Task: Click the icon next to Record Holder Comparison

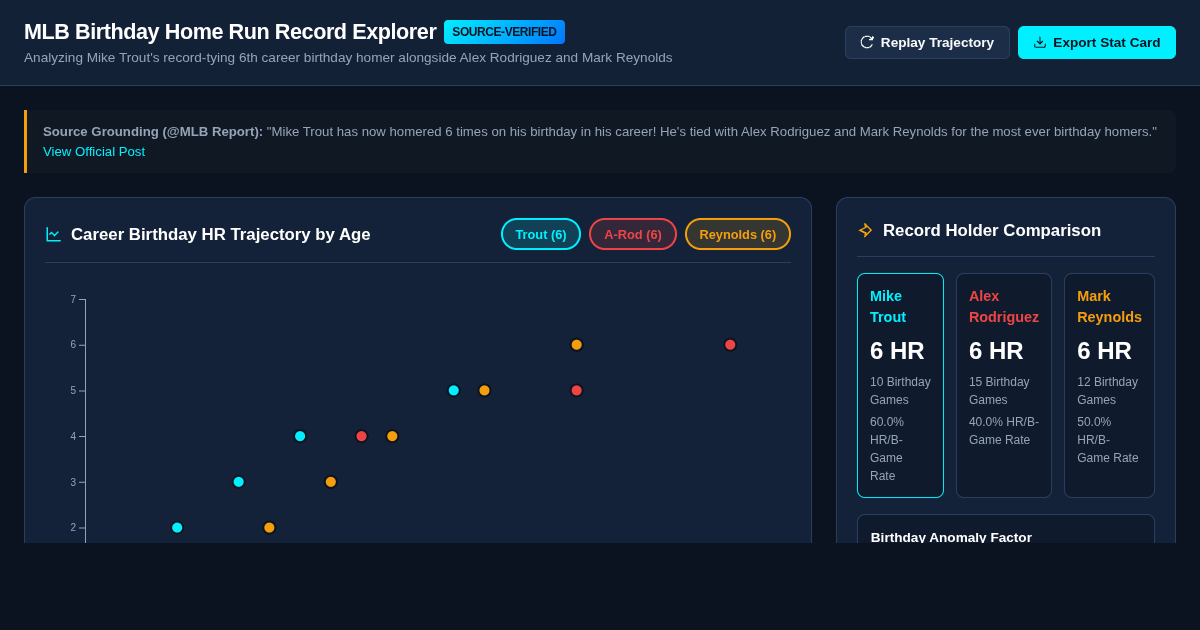Action: [x=865, y=230]
